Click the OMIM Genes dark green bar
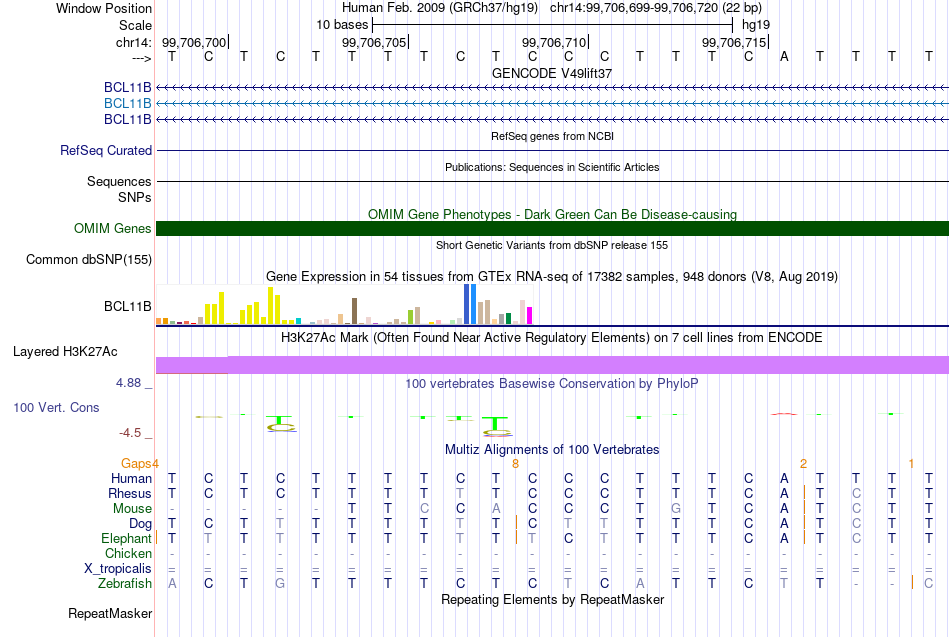950x637 pixels. (x=552, y=228)
